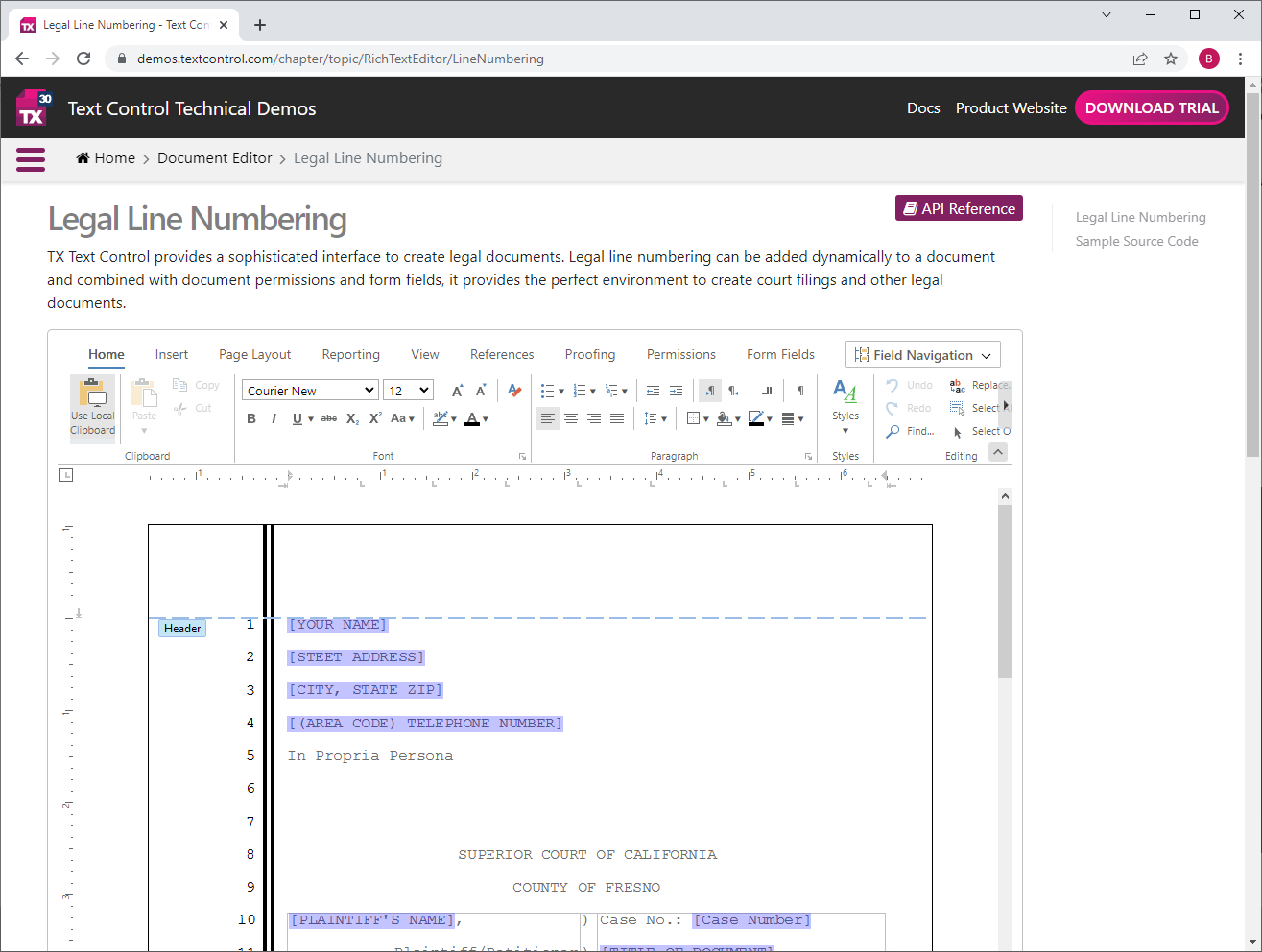Image resolution: width=1262 pixels, height=952 pixels.
Task: Open the Reporting ribbon tab
Action: click(351, 355)
